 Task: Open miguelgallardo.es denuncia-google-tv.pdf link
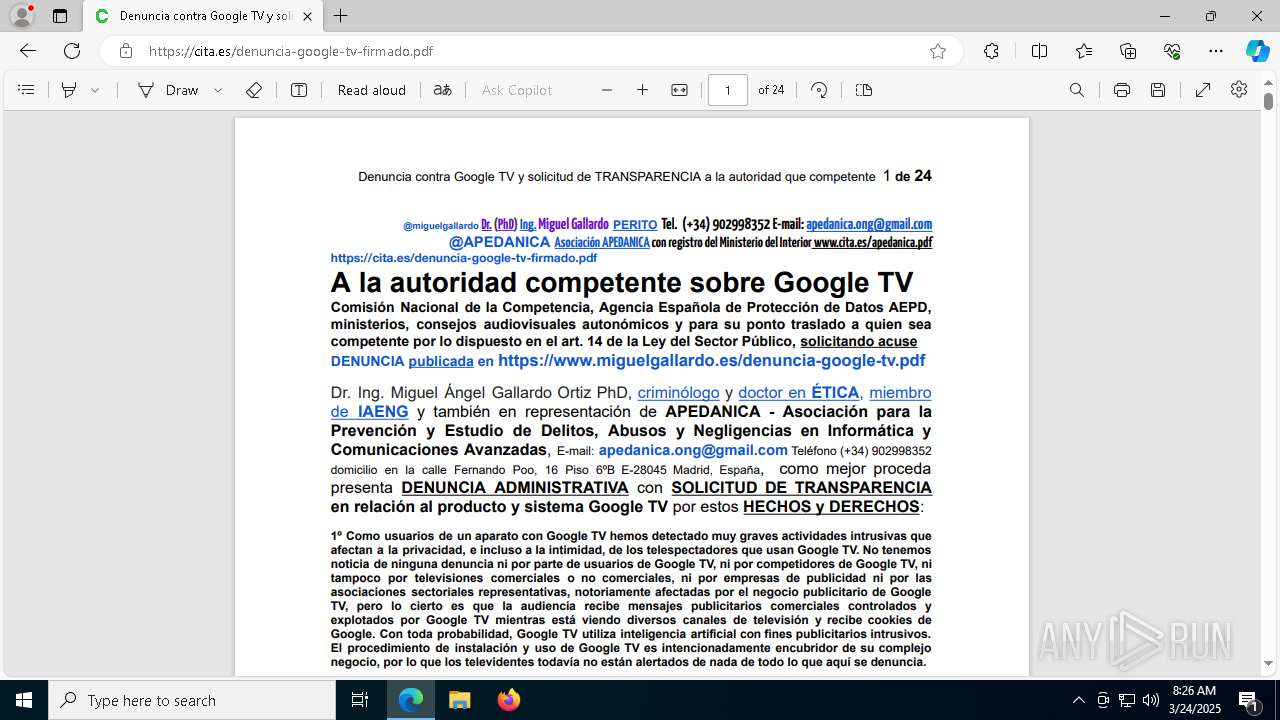(711, 361)
